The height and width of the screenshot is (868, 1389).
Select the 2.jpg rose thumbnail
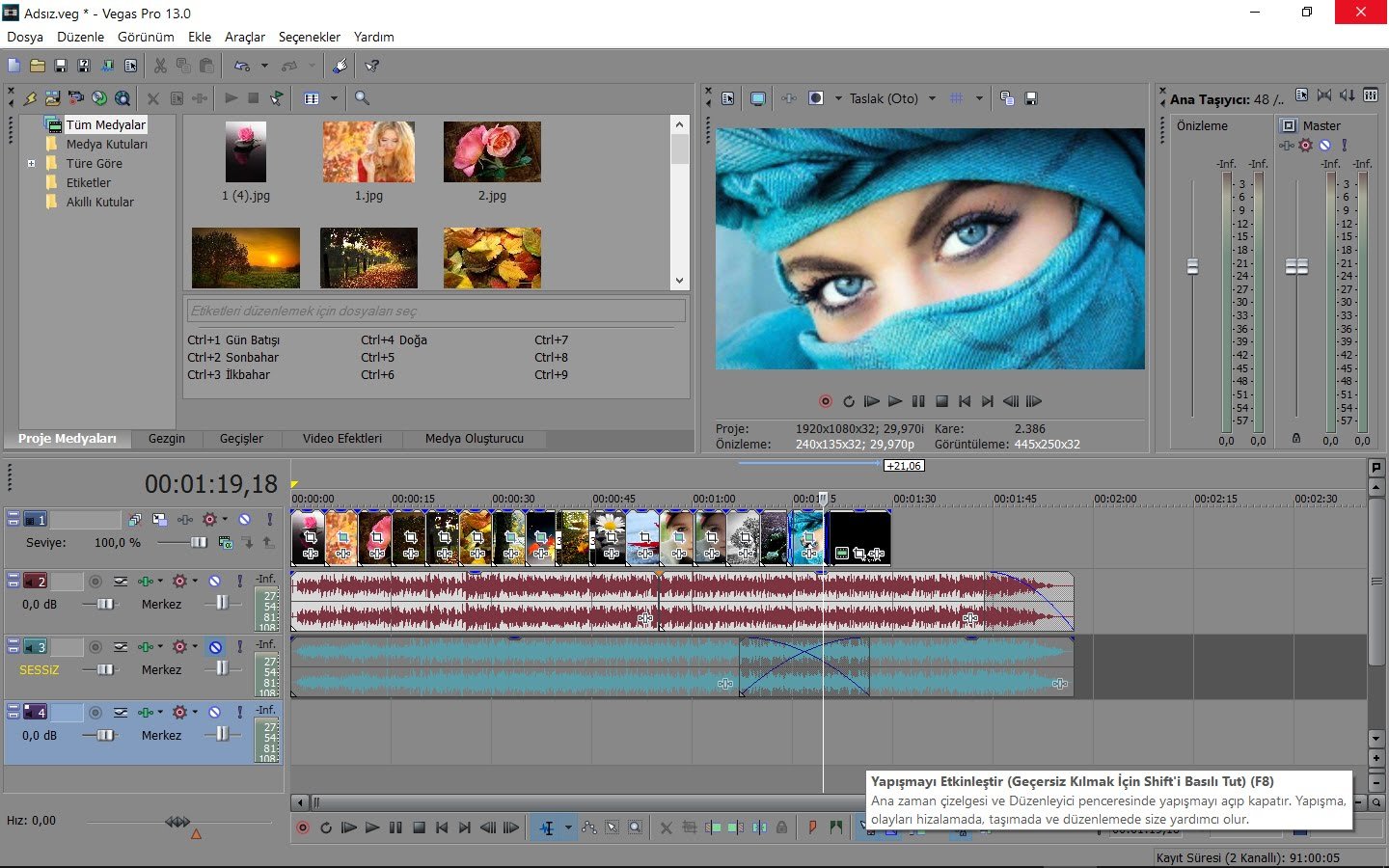[492, 152]
